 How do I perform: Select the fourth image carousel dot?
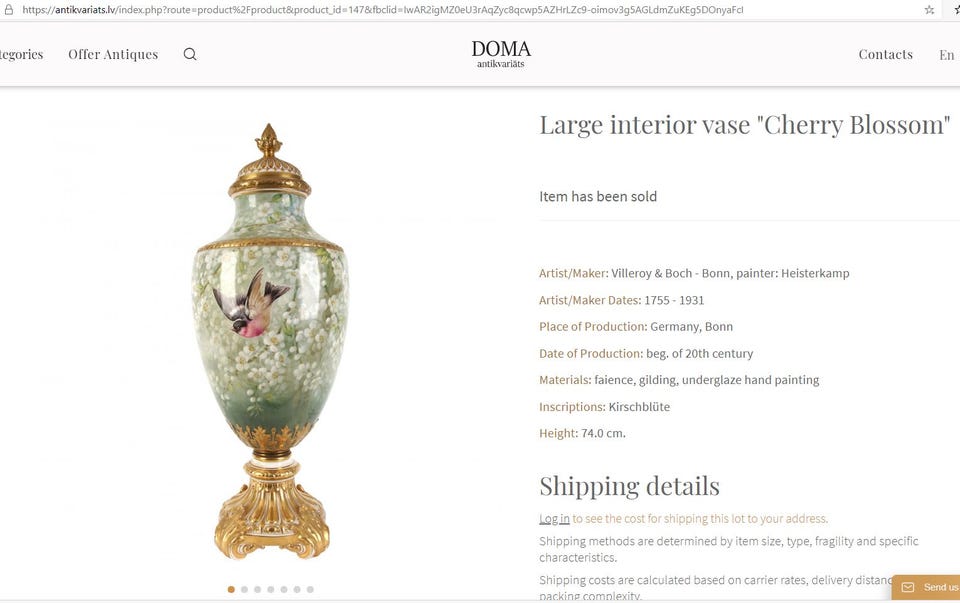pos(271,590)
